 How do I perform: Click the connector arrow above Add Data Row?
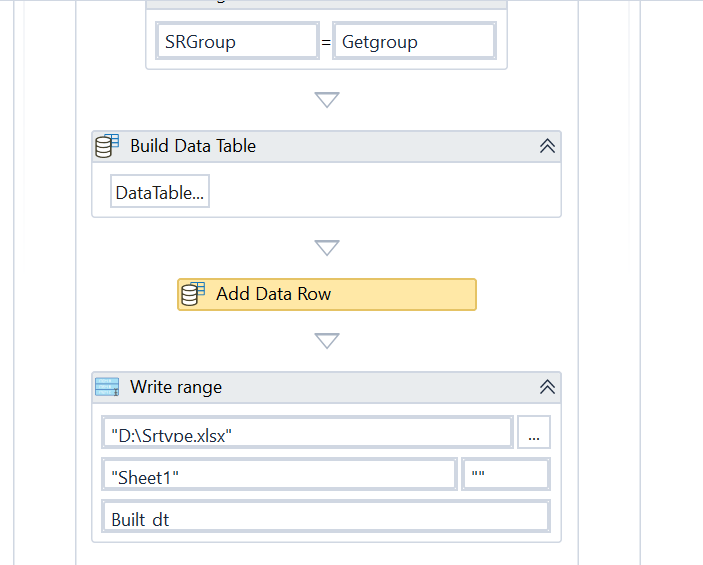[x=327, y=247]
